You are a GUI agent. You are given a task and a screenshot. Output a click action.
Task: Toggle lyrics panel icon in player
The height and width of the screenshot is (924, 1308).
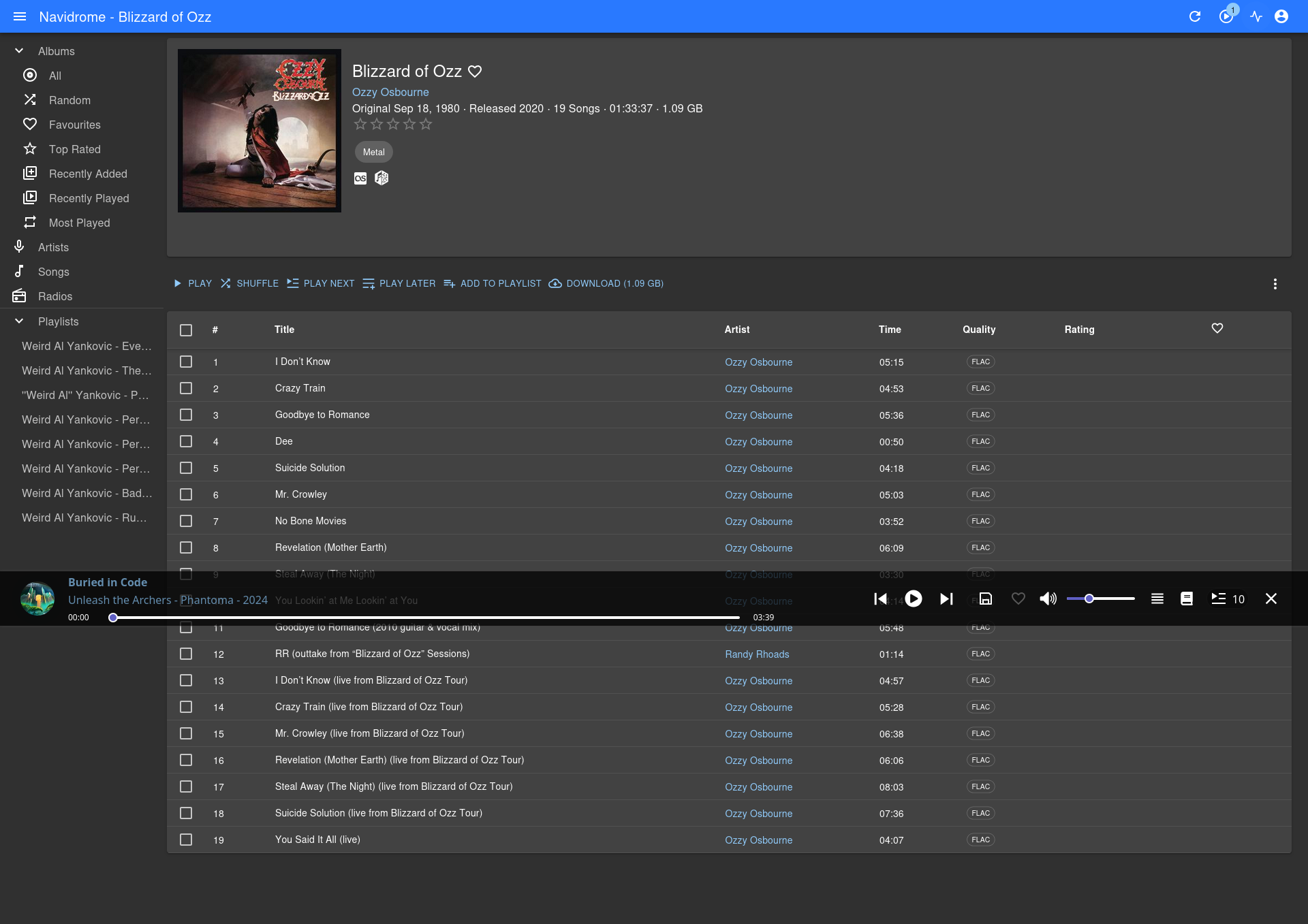tap(1187, 599)
